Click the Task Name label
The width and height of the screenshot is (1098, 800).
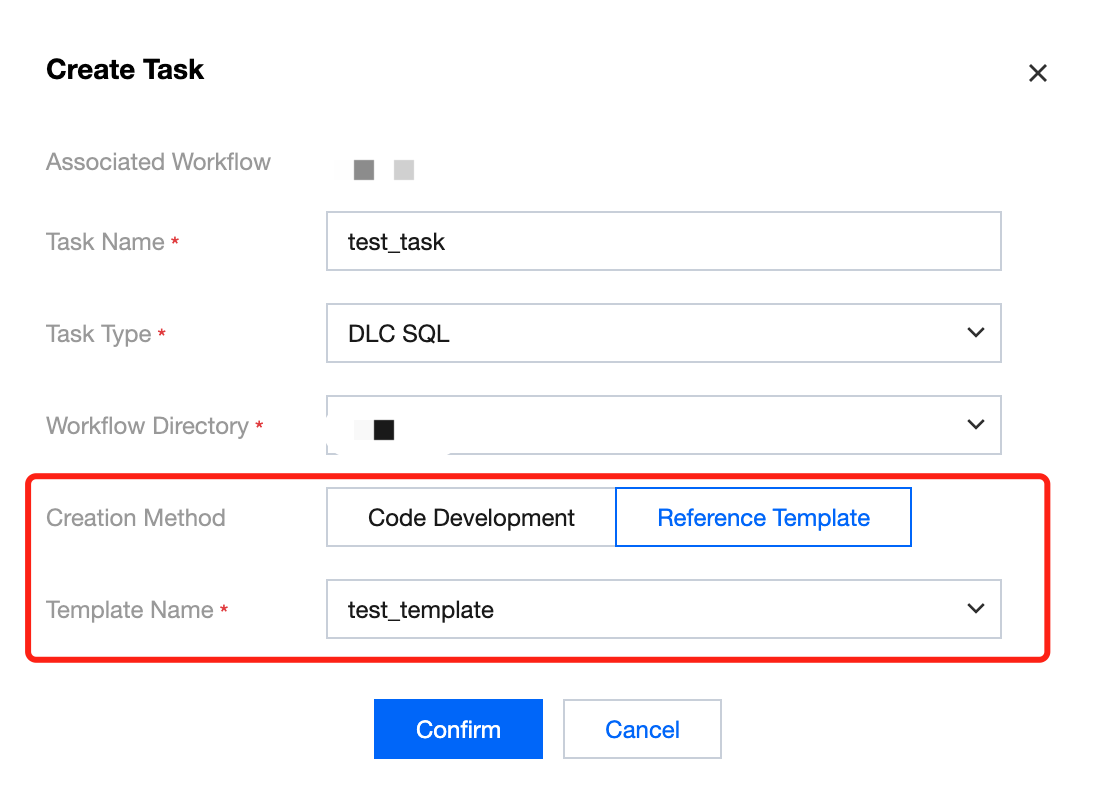coord(105,242)
